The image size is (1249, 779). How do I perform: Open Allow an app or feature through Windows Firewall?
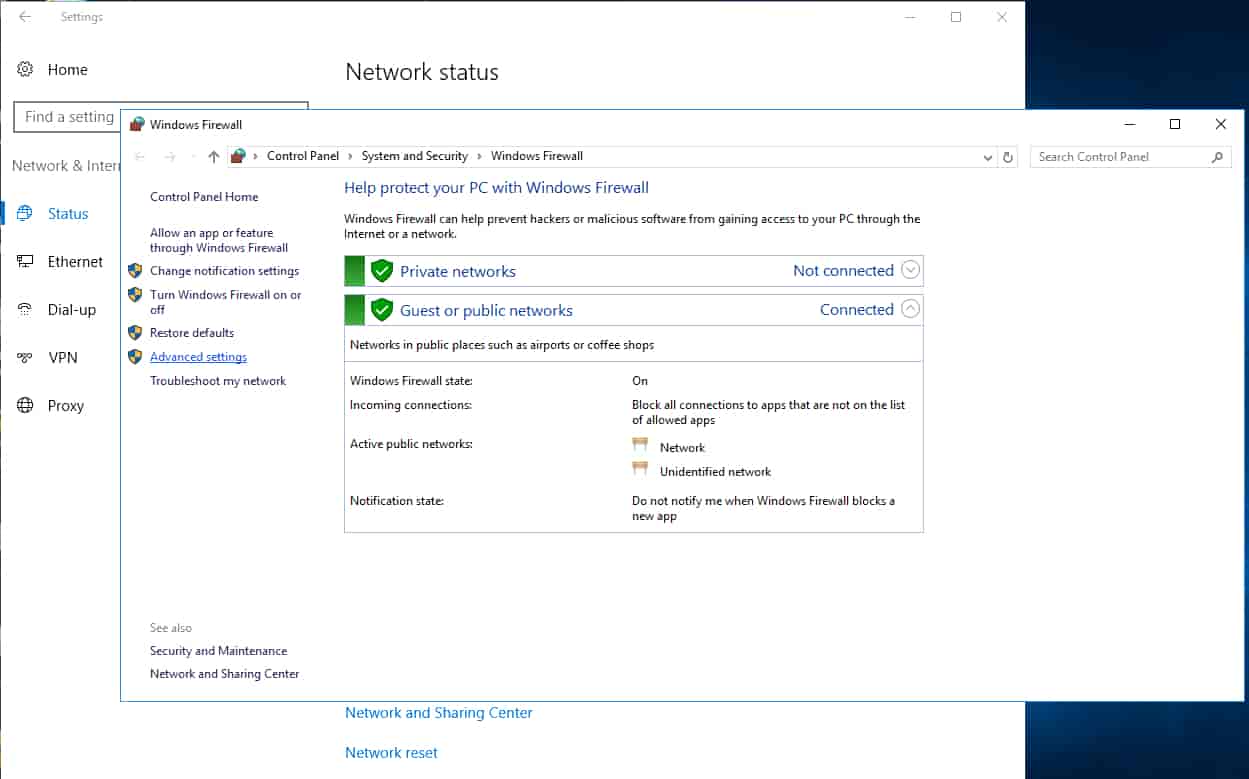point(219,240)
